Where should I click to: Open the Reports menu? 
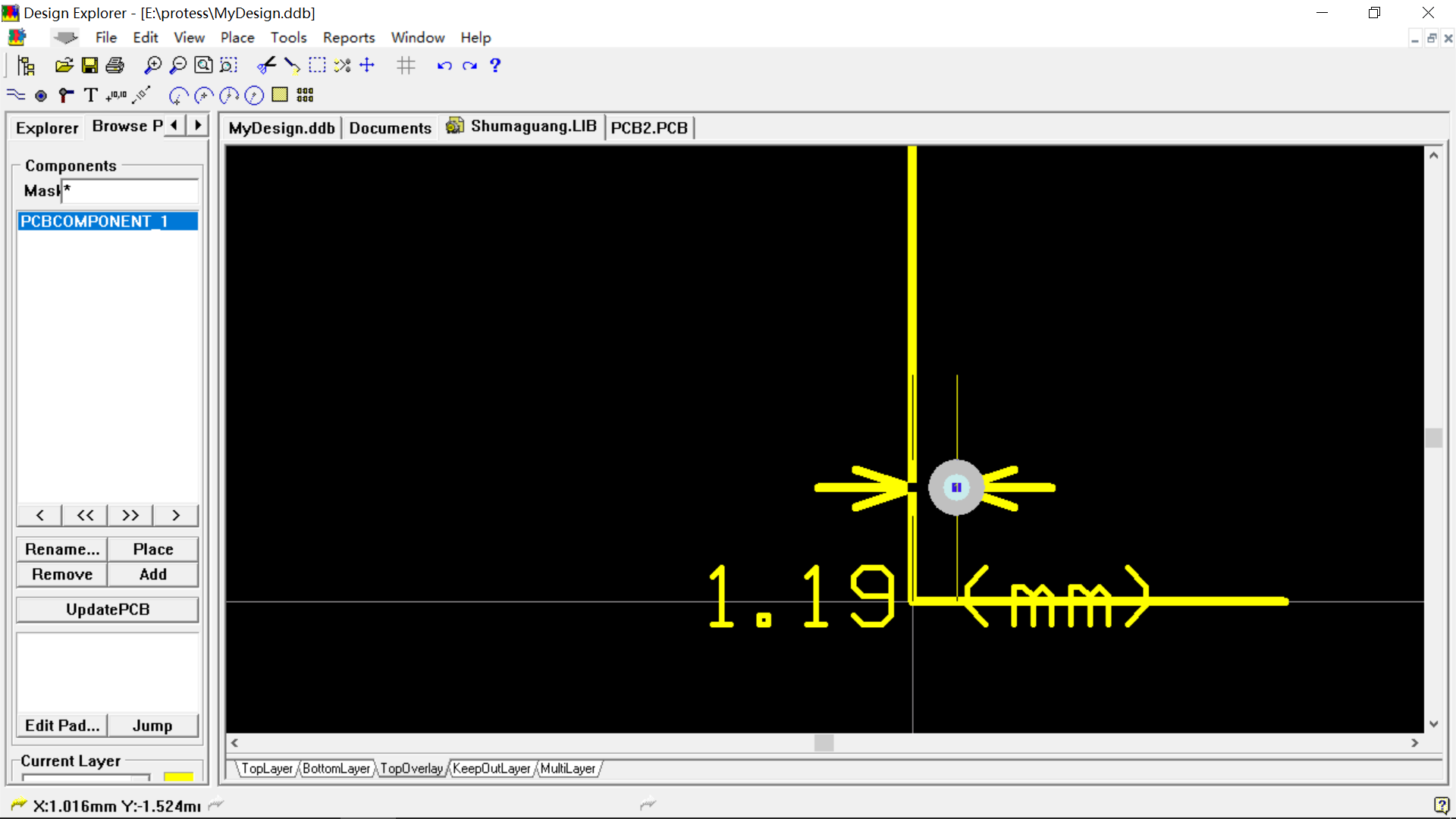coord(348,37)
